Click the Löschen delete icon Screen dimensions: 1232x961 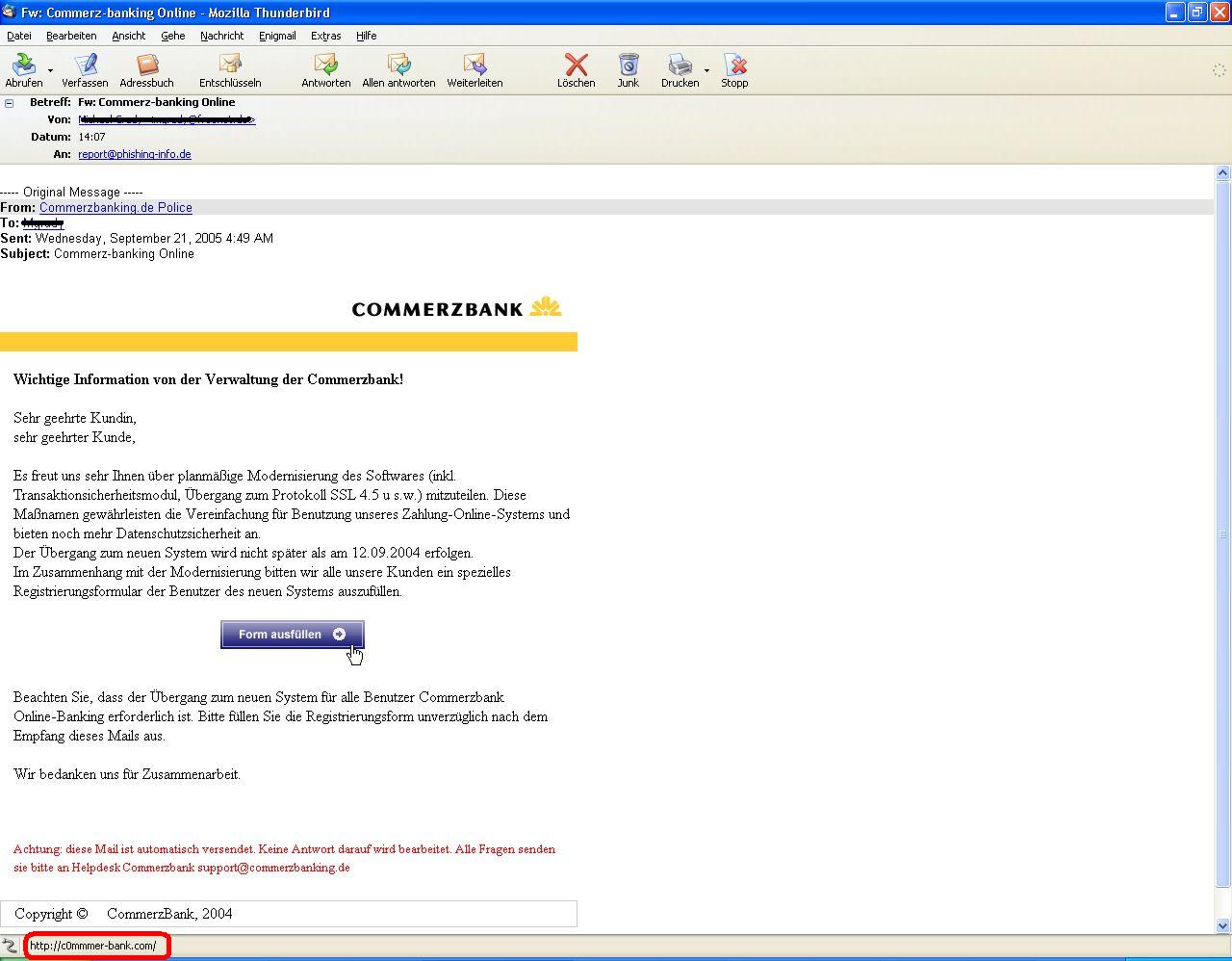pos(576,65)
